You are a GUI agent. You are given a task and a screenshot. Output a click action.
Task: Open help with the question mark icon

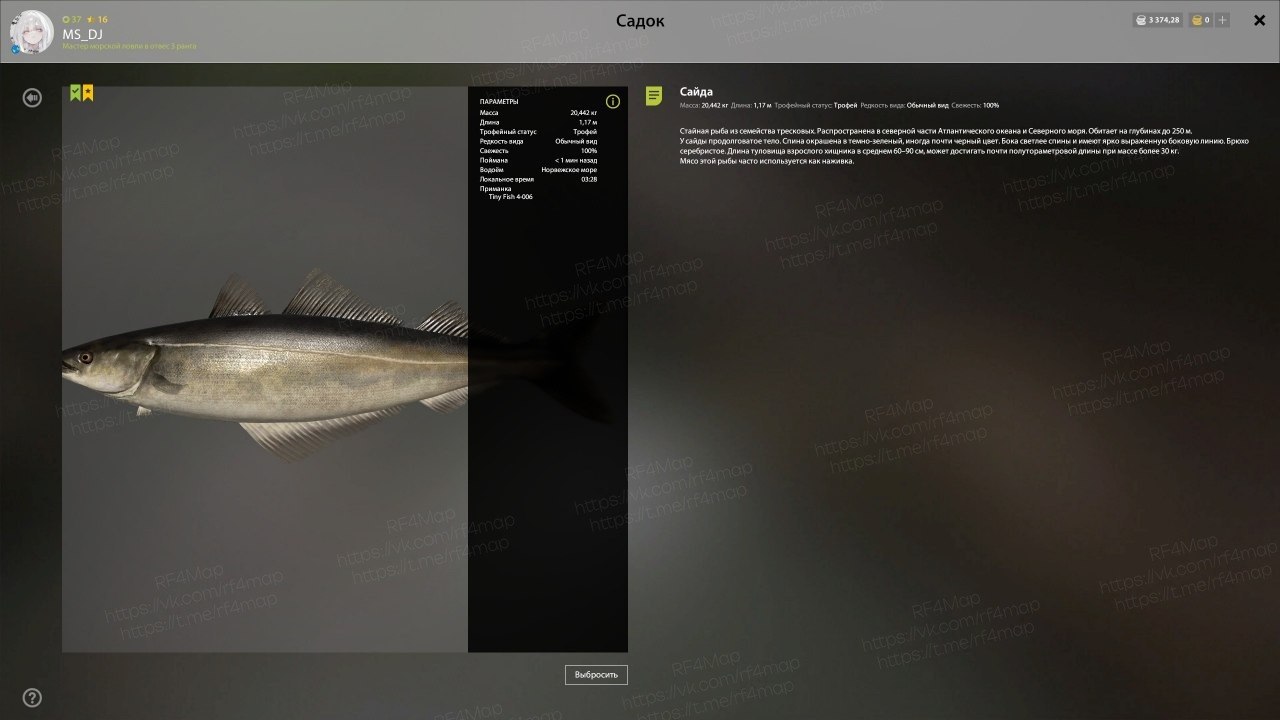pos(32,697)
